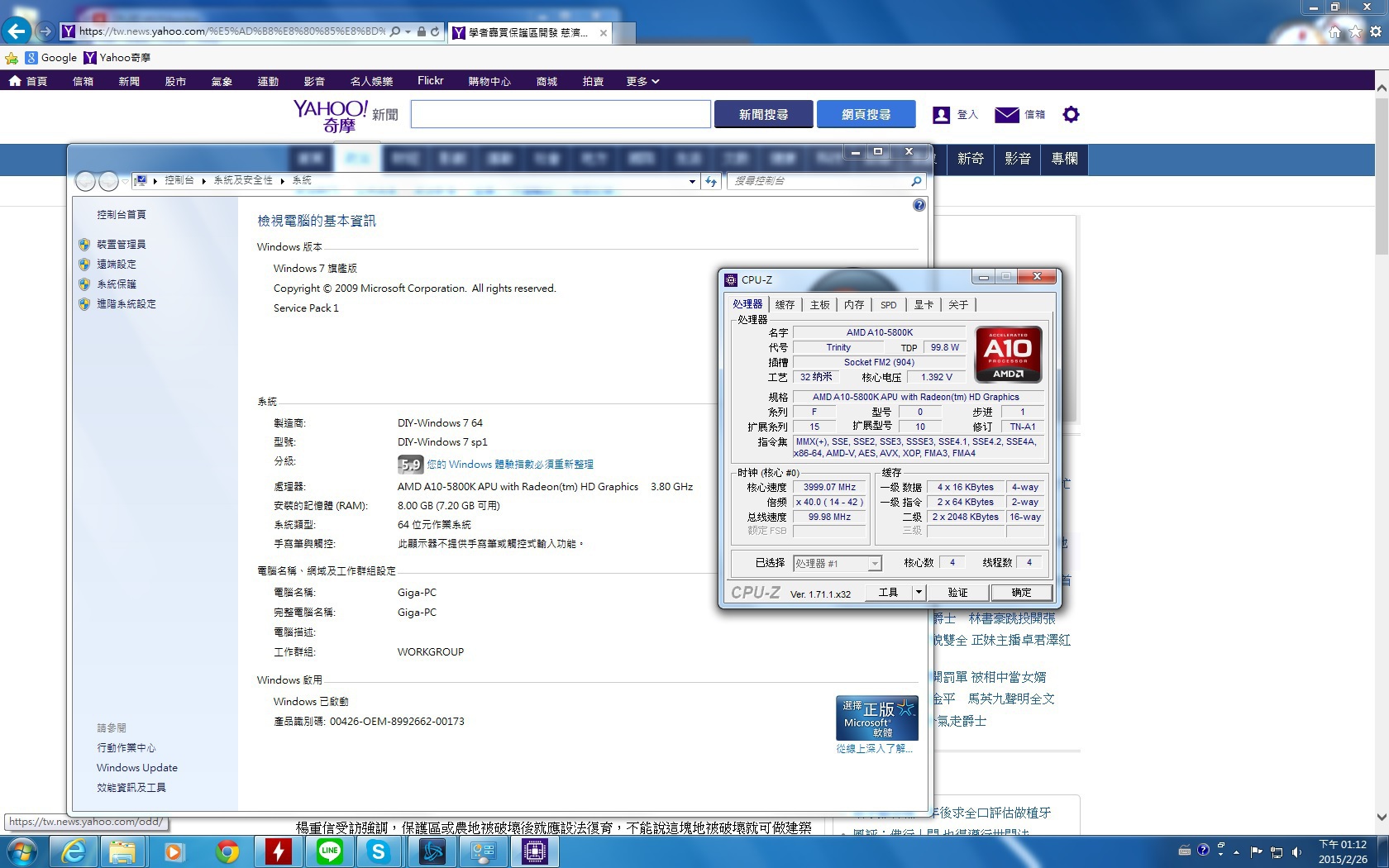Click the control panel help question mark icon

[919, 205]
